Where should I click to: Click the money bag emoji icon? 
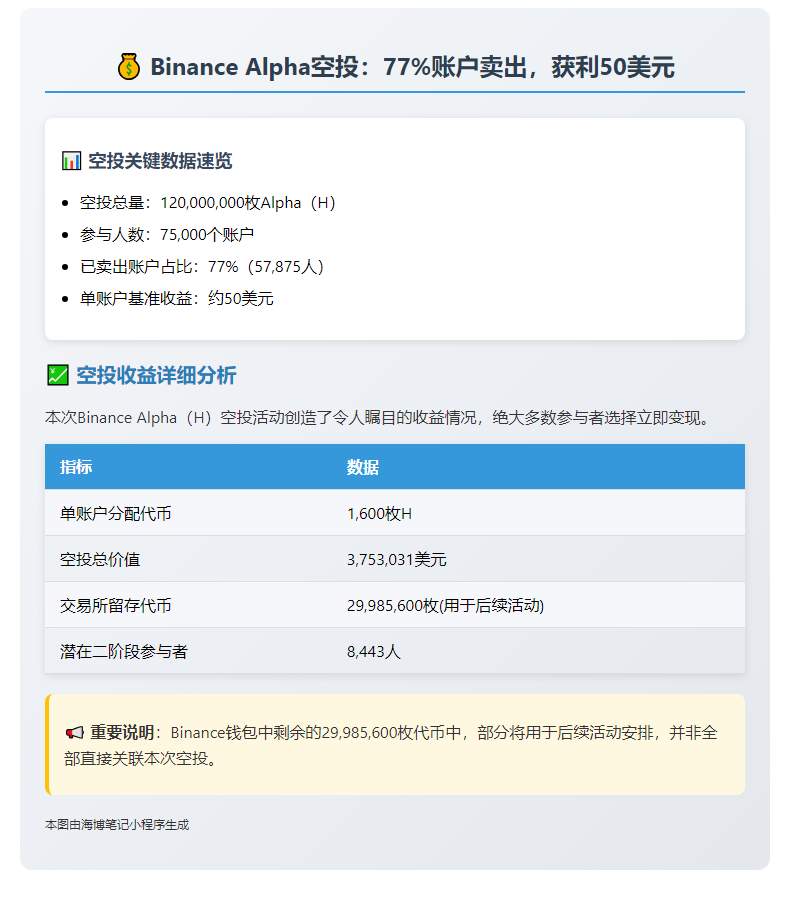129,67
